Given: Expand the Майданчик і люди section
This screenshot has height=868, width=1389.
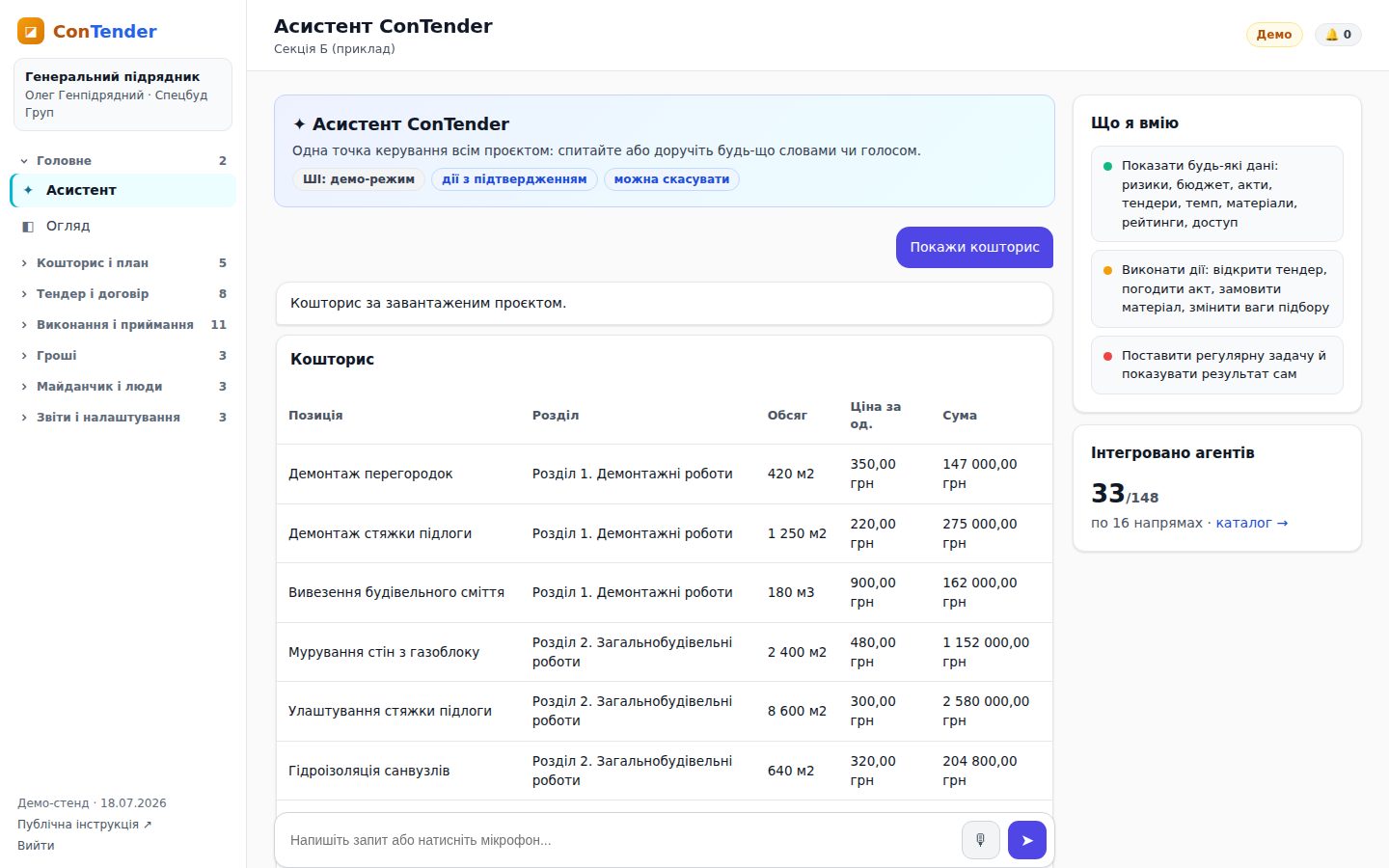Looking at the screenshot, I should point(123,387).
